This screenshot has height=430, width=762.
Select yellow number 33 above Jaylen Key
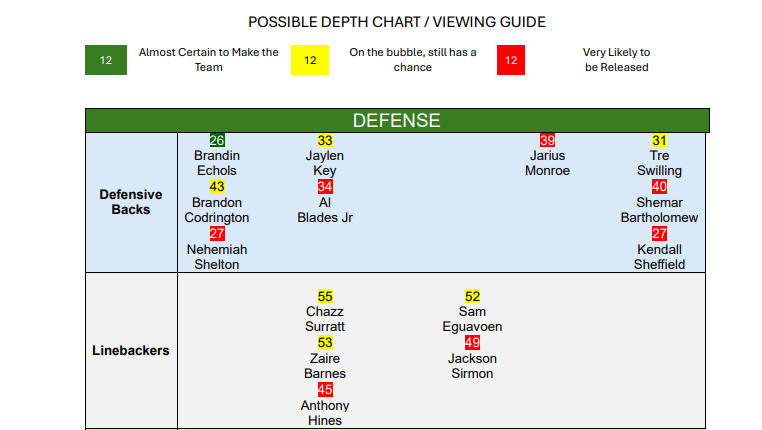[325, 140]
